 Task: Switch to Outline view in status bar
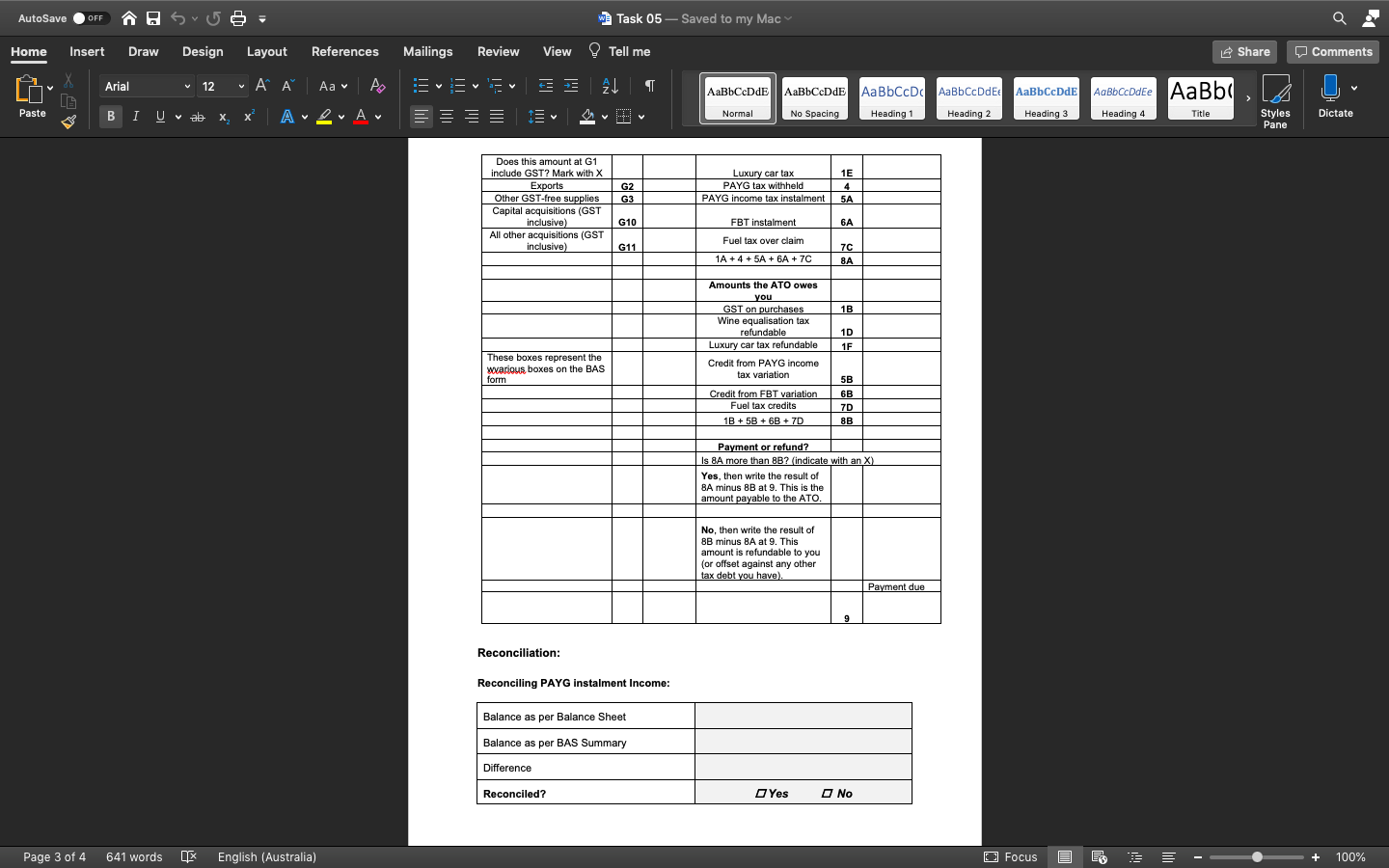[x=1135, y=856]
